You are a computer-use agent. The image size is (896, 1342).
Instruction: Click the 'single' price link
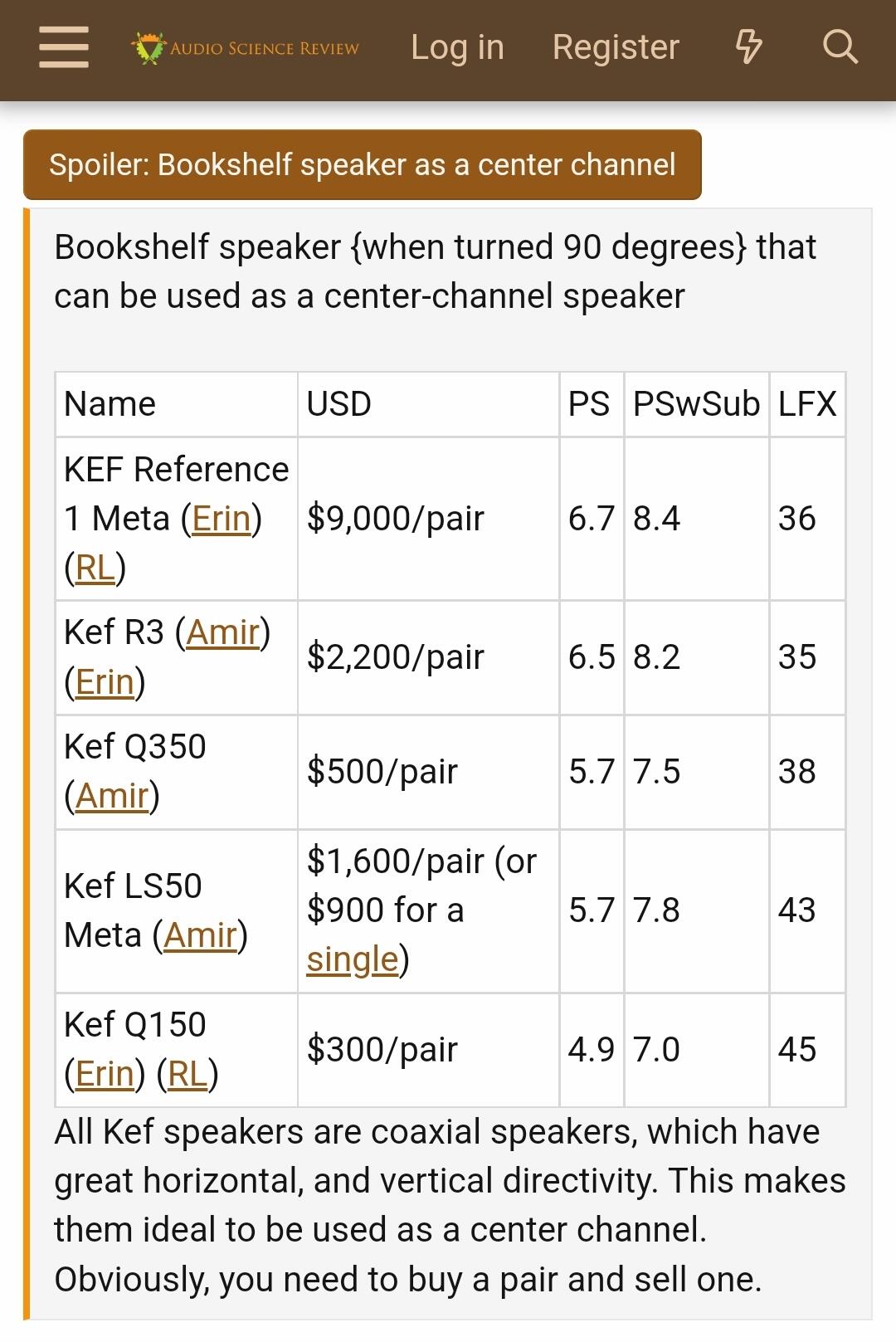coord(353,959)
